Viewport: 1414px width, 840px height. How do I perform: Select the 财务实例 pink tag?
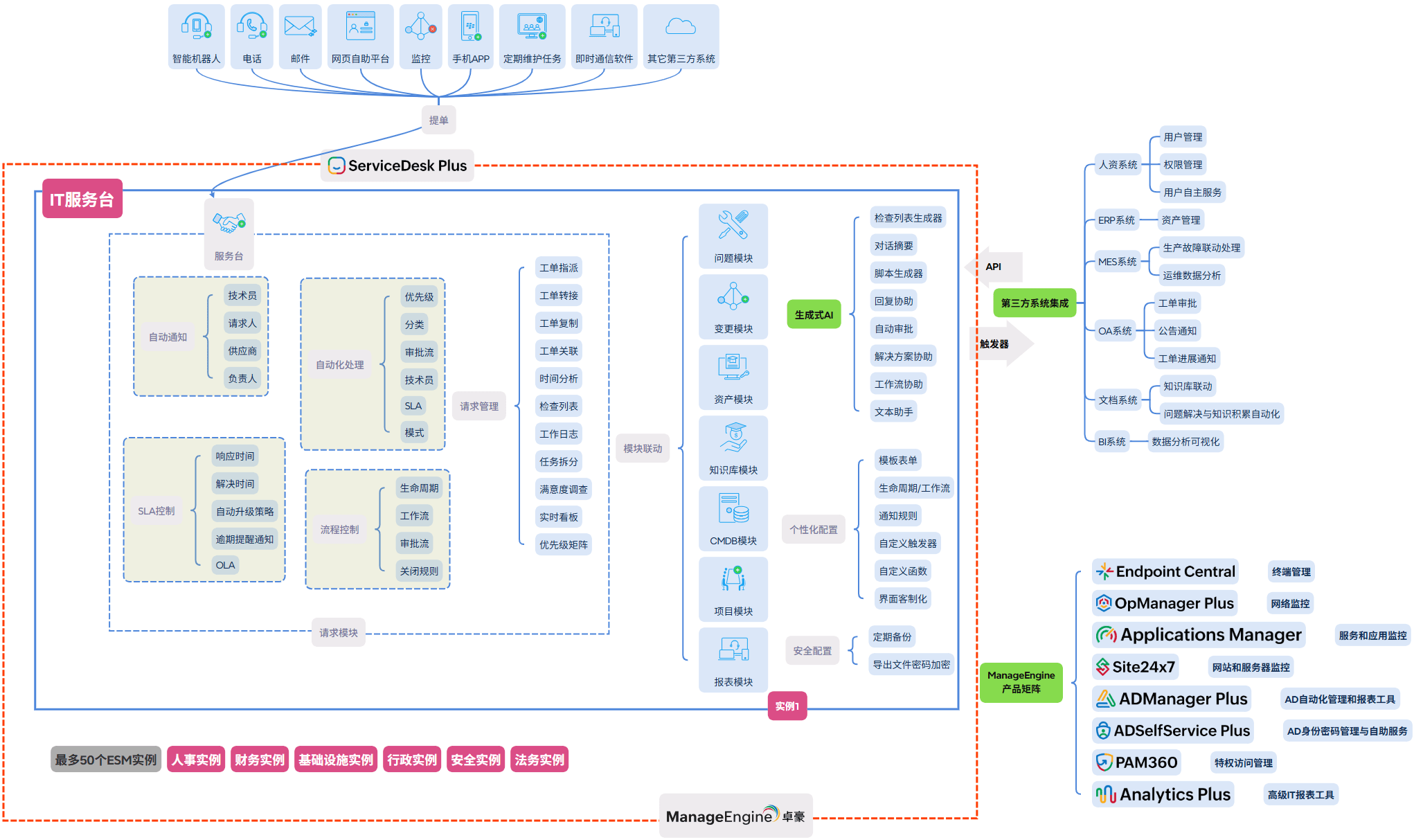[260, 760]
